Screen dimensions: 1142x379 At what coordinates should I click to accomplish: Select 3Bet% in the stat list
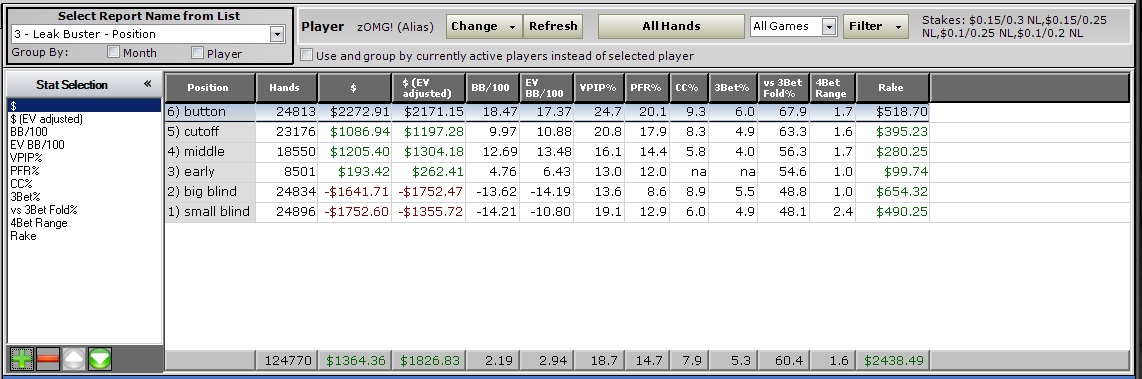click(x=25, y=197)
